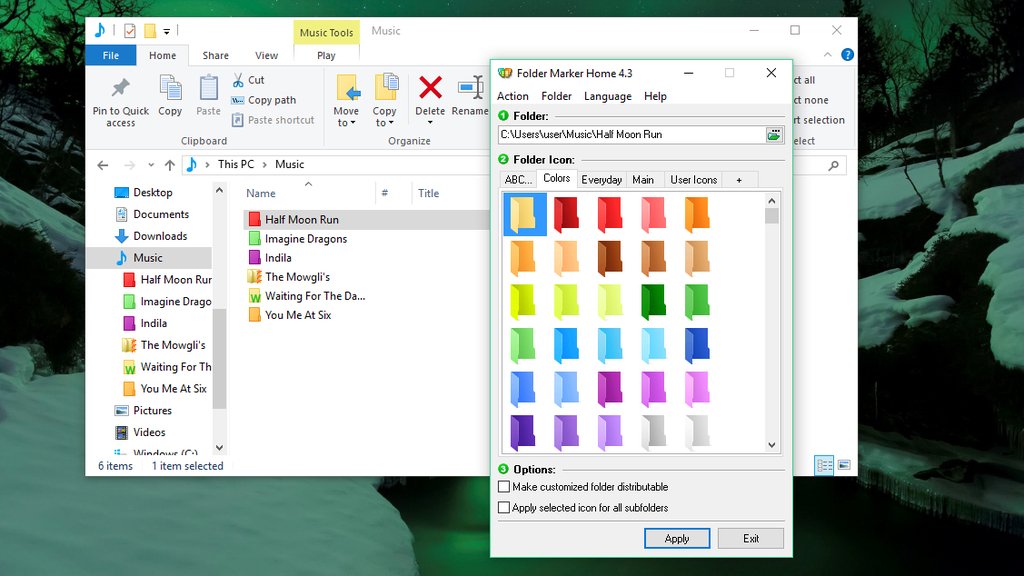
Task: Select the navy blue folder icon
Action: pos(697,344)
